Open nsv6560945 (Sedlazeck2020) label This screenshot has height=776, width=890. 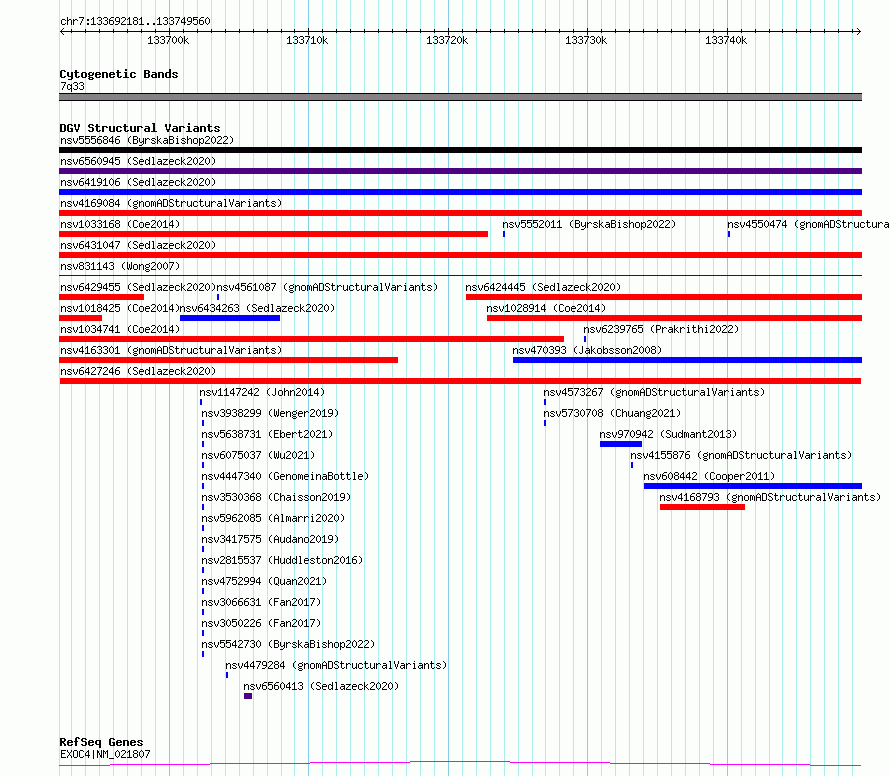click(138, 161)
